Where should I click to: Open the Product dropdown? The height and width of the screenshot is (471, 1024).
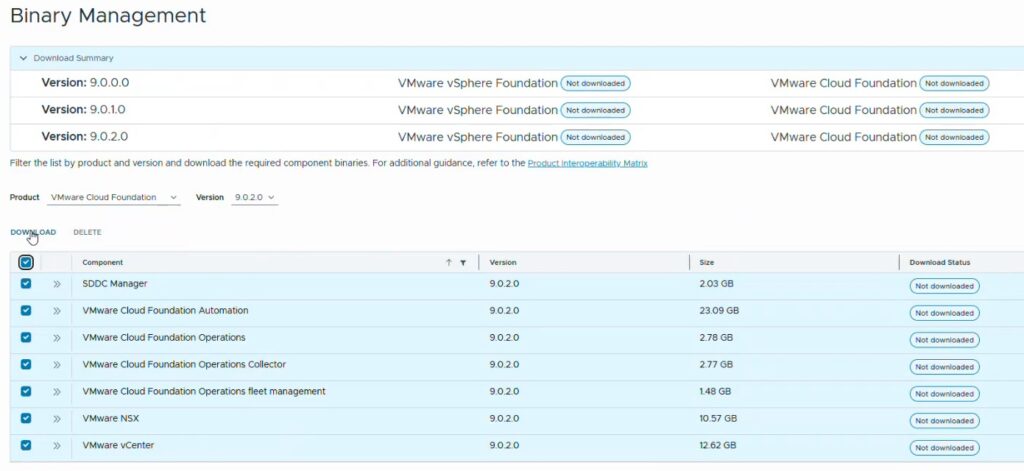[114, 198]
